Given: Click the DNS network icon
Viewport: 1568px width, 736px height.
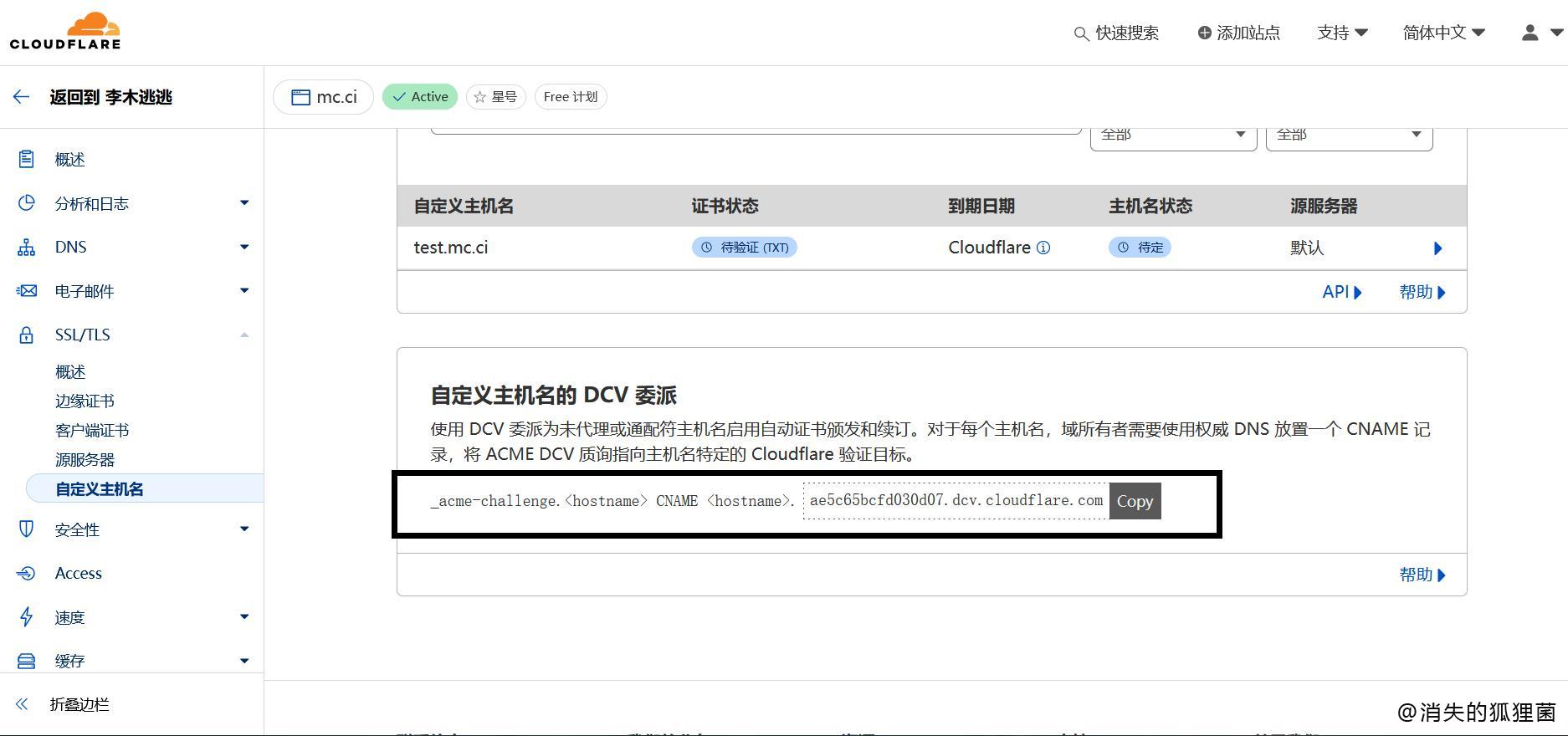Looking at the screenshot, I should 26,247.
